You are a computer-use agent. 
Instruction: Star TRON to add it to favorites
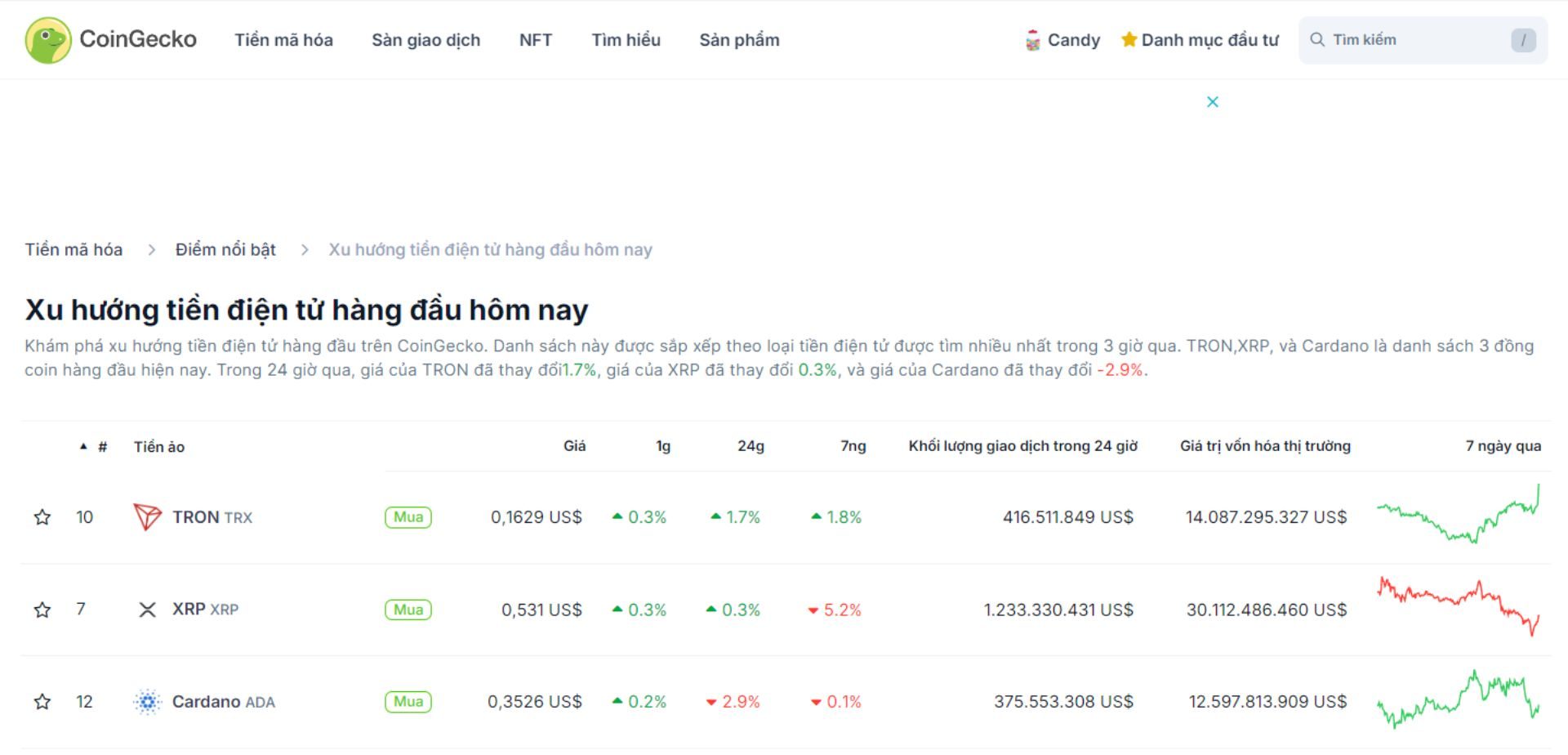(42, 516)
